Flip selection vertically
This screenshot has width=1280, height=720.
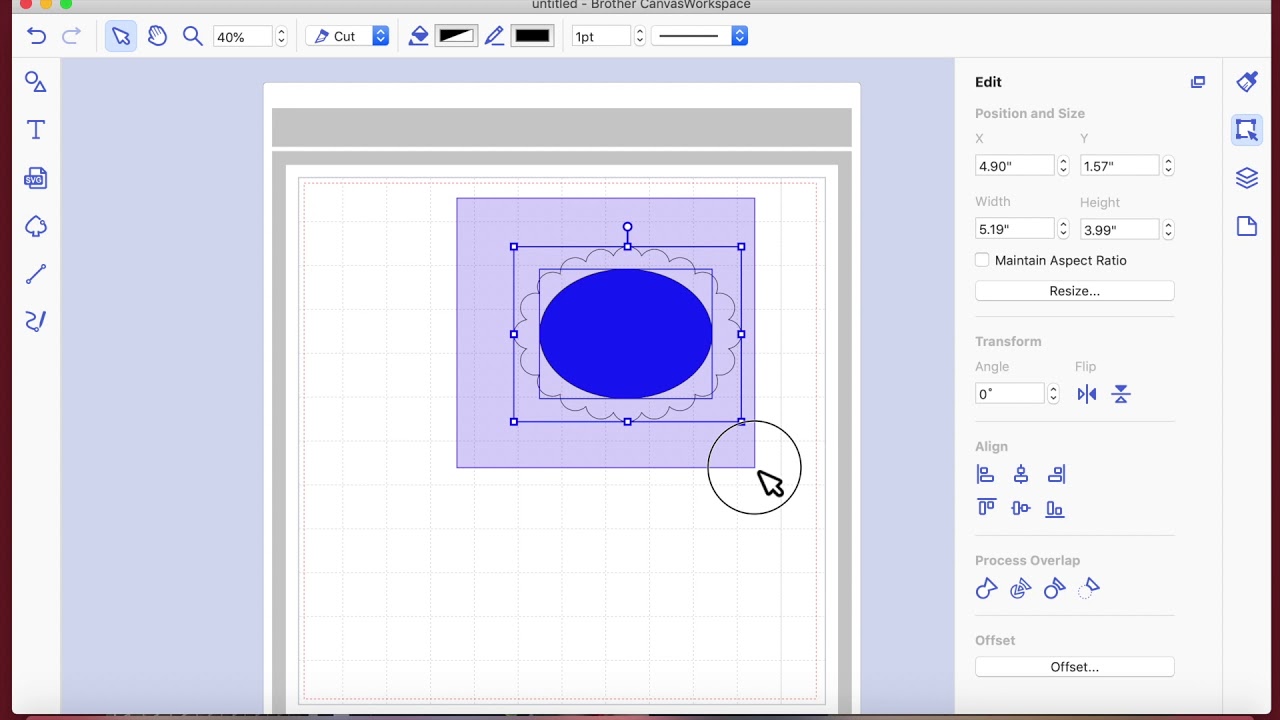coord(1121,394)
